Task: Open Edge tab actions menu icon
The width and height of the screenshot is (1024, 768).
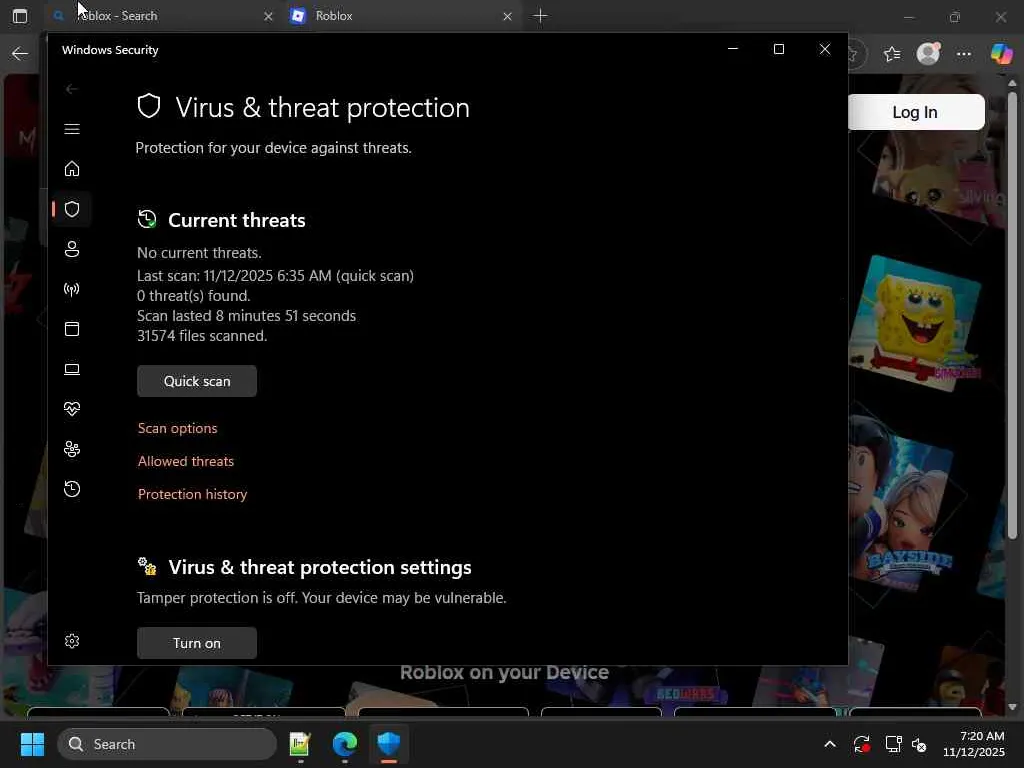Action: click(20, 16)
